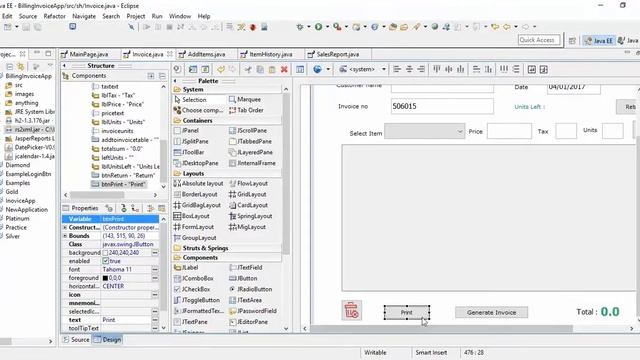
Task: Click the foreground black color swatch
Action: pos(105,278)
